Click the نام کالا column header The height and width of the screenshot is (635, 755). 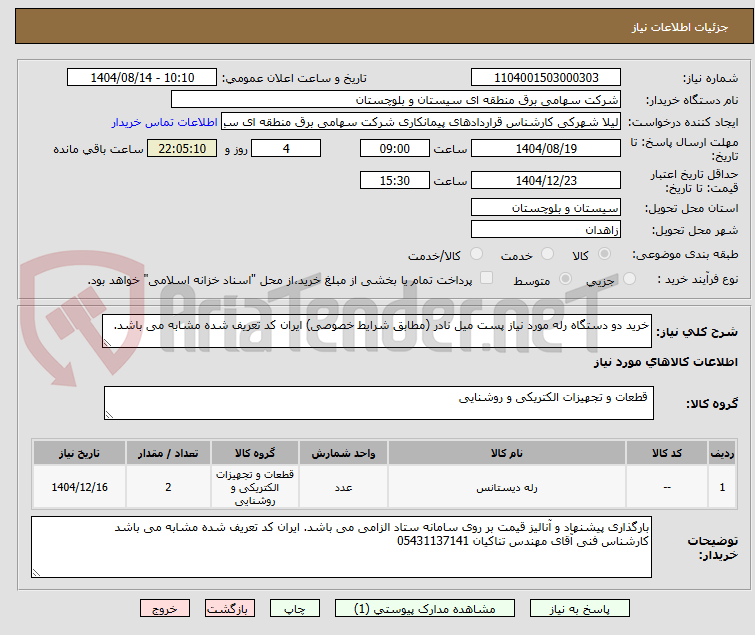pyautogui.click(x=507, y=453)
